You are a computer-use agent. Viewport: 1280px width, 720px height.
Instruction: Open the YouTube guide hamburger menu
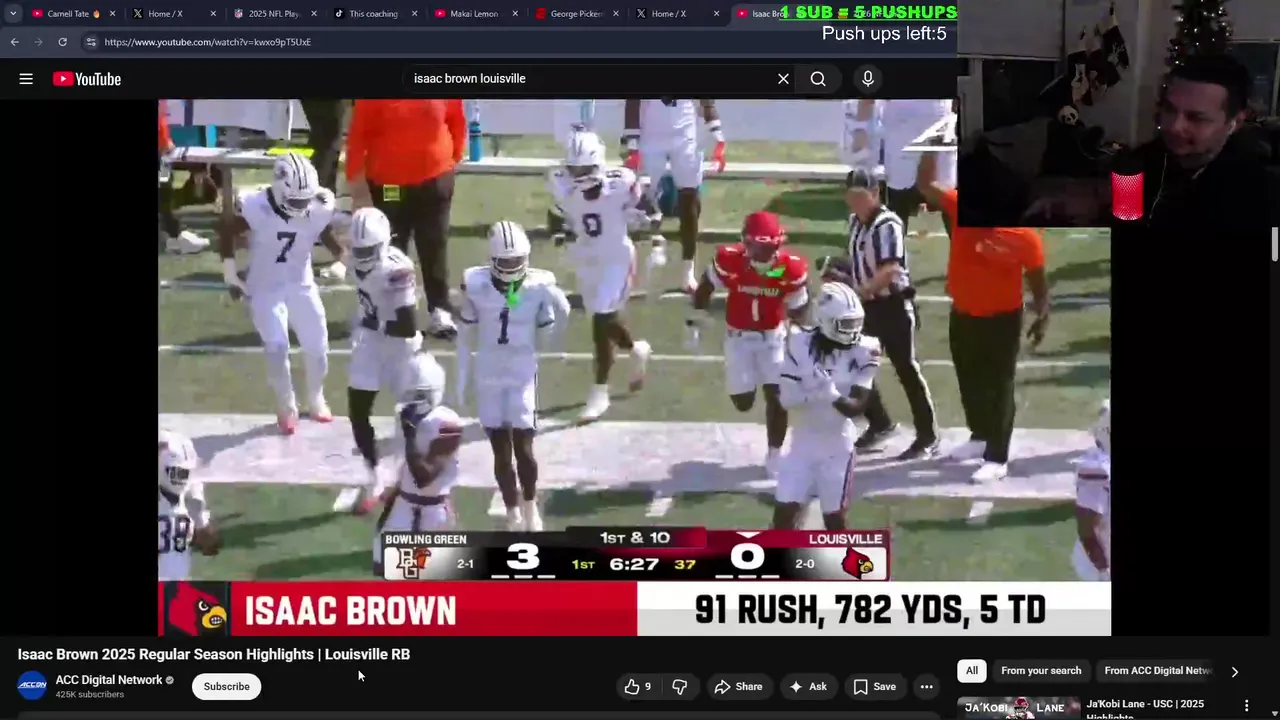[x=26, y=79]
